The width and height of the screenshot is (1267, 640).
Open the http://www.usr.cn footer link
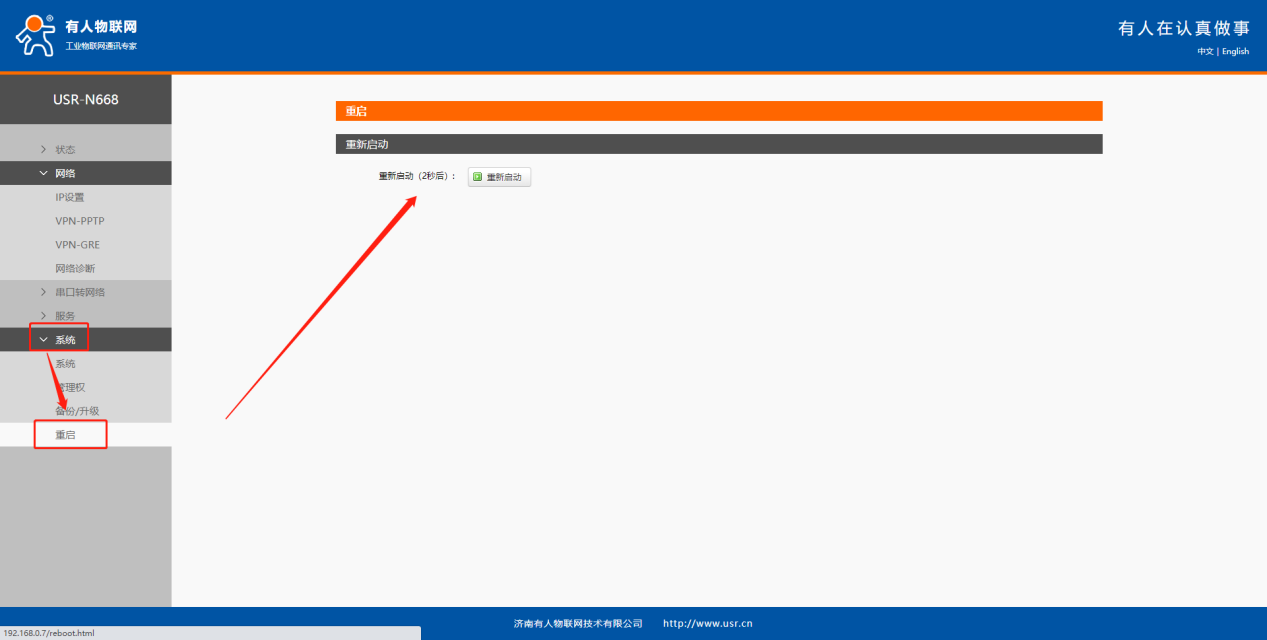707,624
